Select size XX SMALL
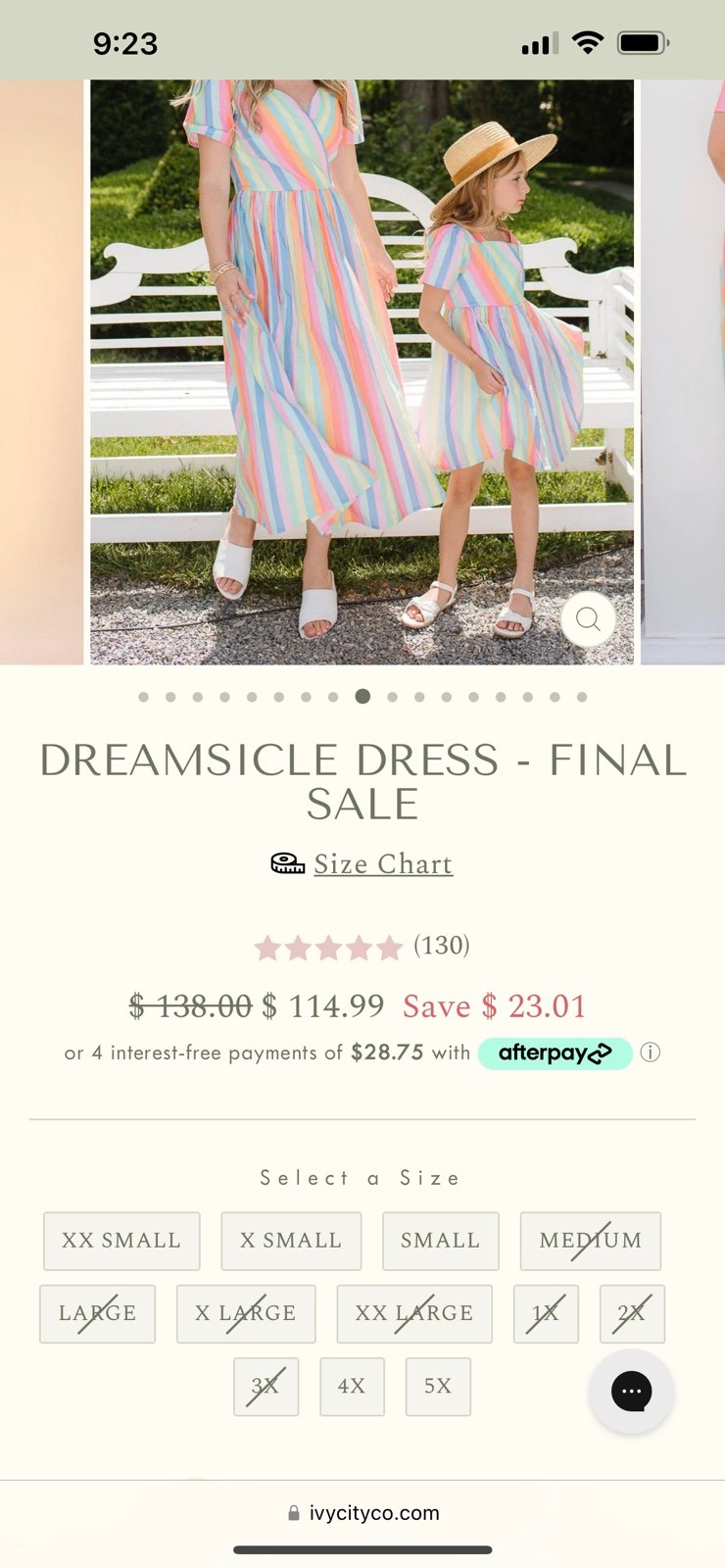Image resolution: width=725 pixels, height=1568 pixels. (121, 1241)
